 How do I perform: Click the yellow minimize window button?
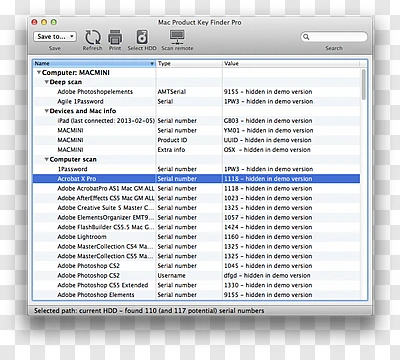pyautogui.click(x=44, y=22)
